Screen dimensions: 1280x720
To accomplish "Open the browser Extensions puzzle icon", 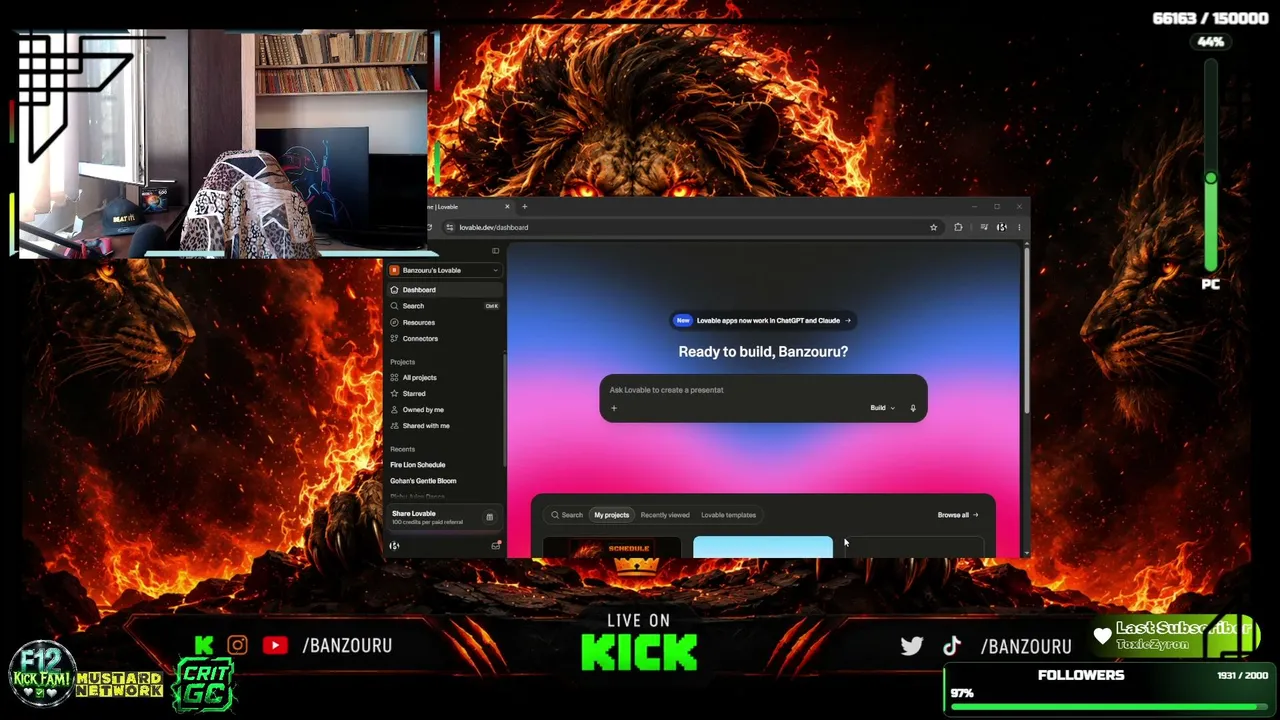I will coord(958,227).
